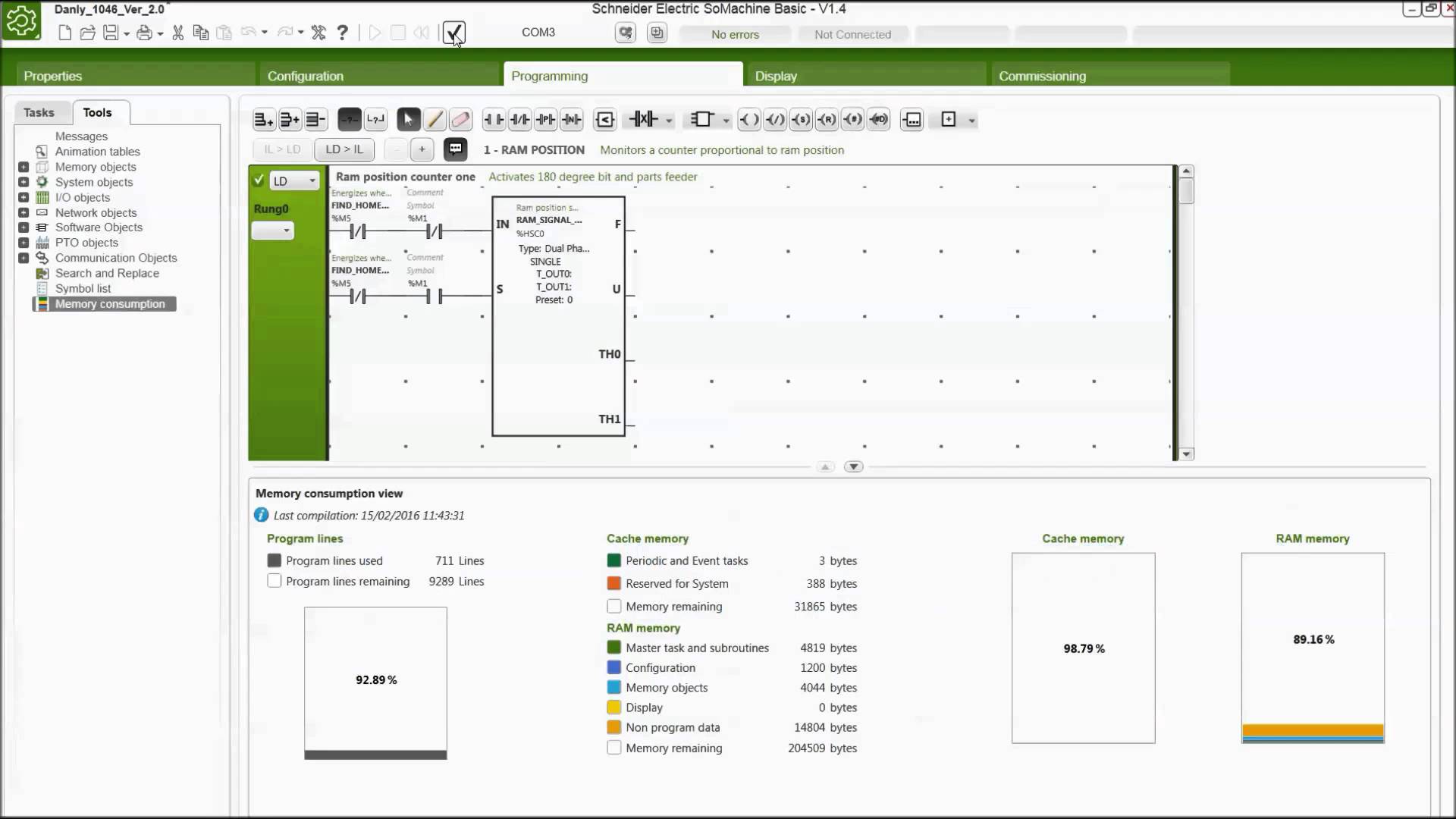Expand the Memory objects tree node
Screen dimensions: 1456x819
pyautogui.click(x=24, y=167)
